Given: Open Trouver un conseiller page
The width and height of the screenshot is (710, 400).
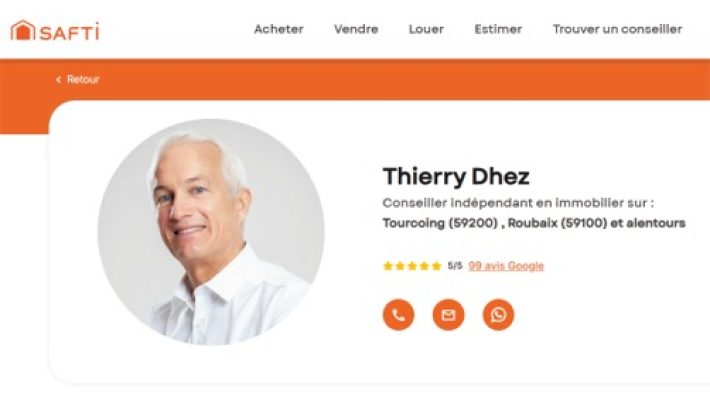Looking at the screenshot, I should (617, 29).
